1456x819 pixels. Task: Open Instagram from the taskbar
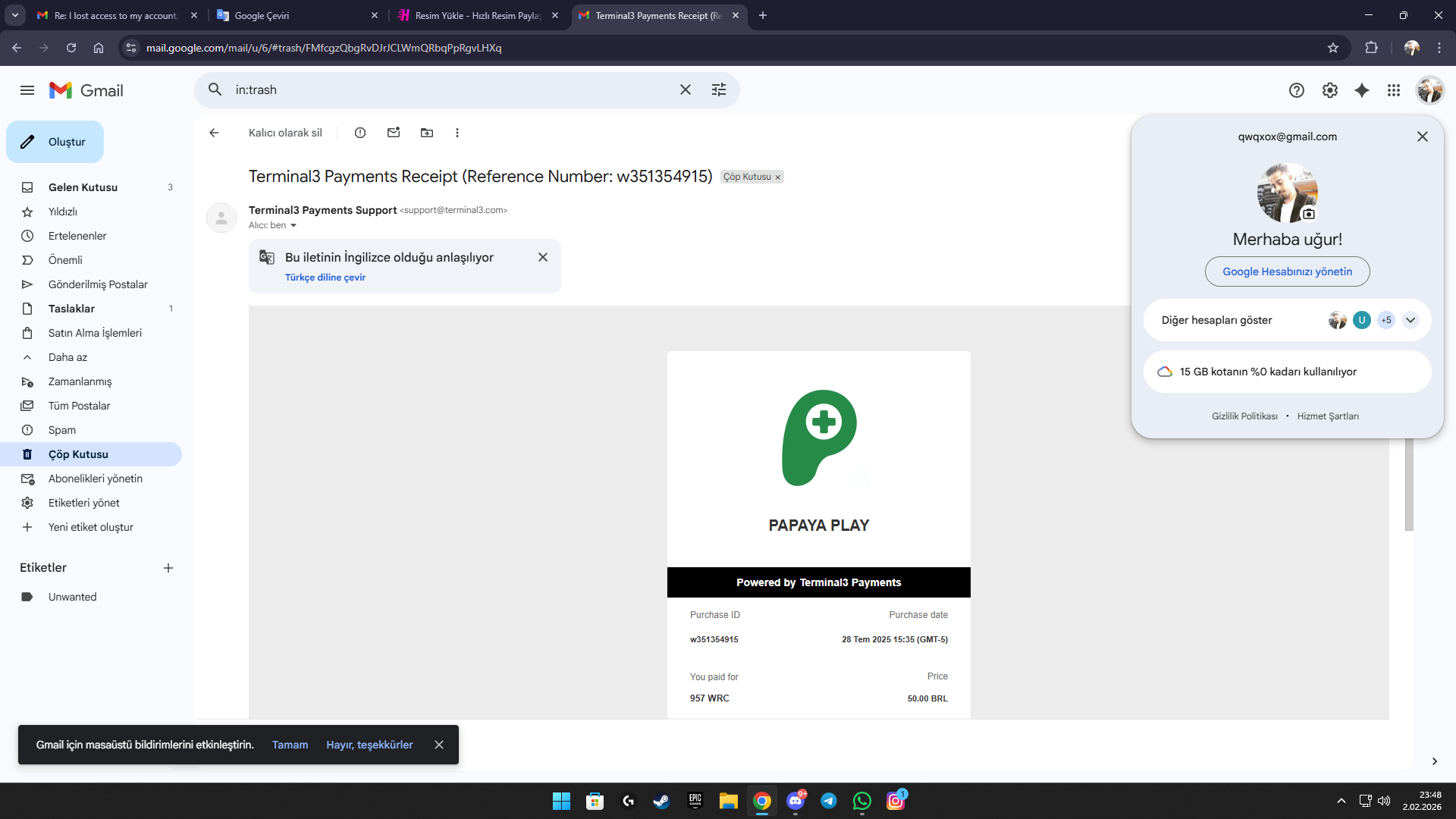point(896,801)
